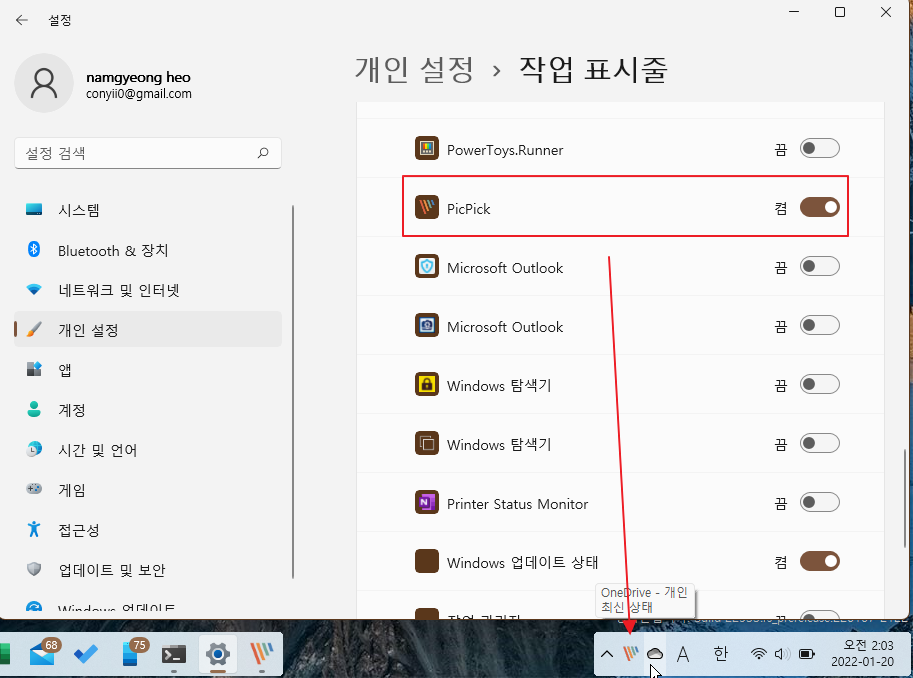Click the 한 Korean IME indicator

pyautogui.click(x=721, y=654)
